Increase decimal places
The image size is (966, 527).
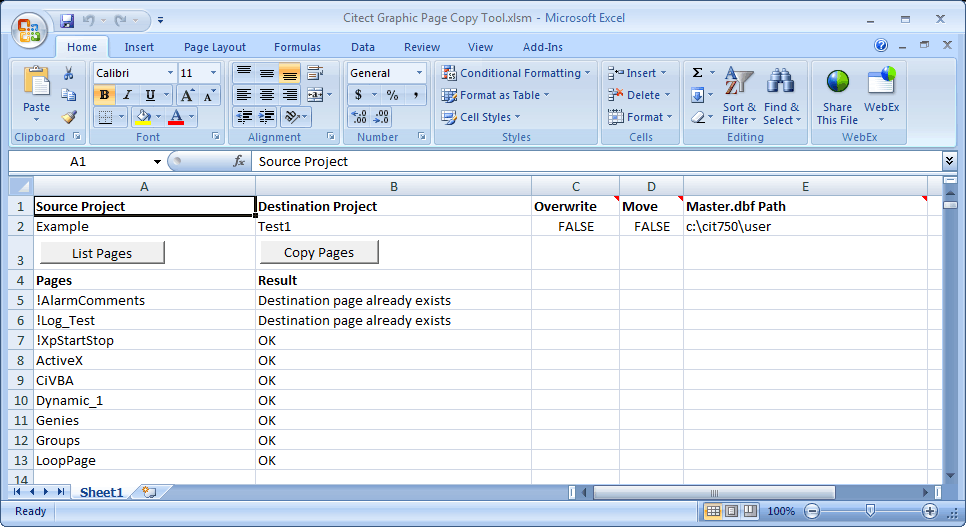[x=359, y=116]
